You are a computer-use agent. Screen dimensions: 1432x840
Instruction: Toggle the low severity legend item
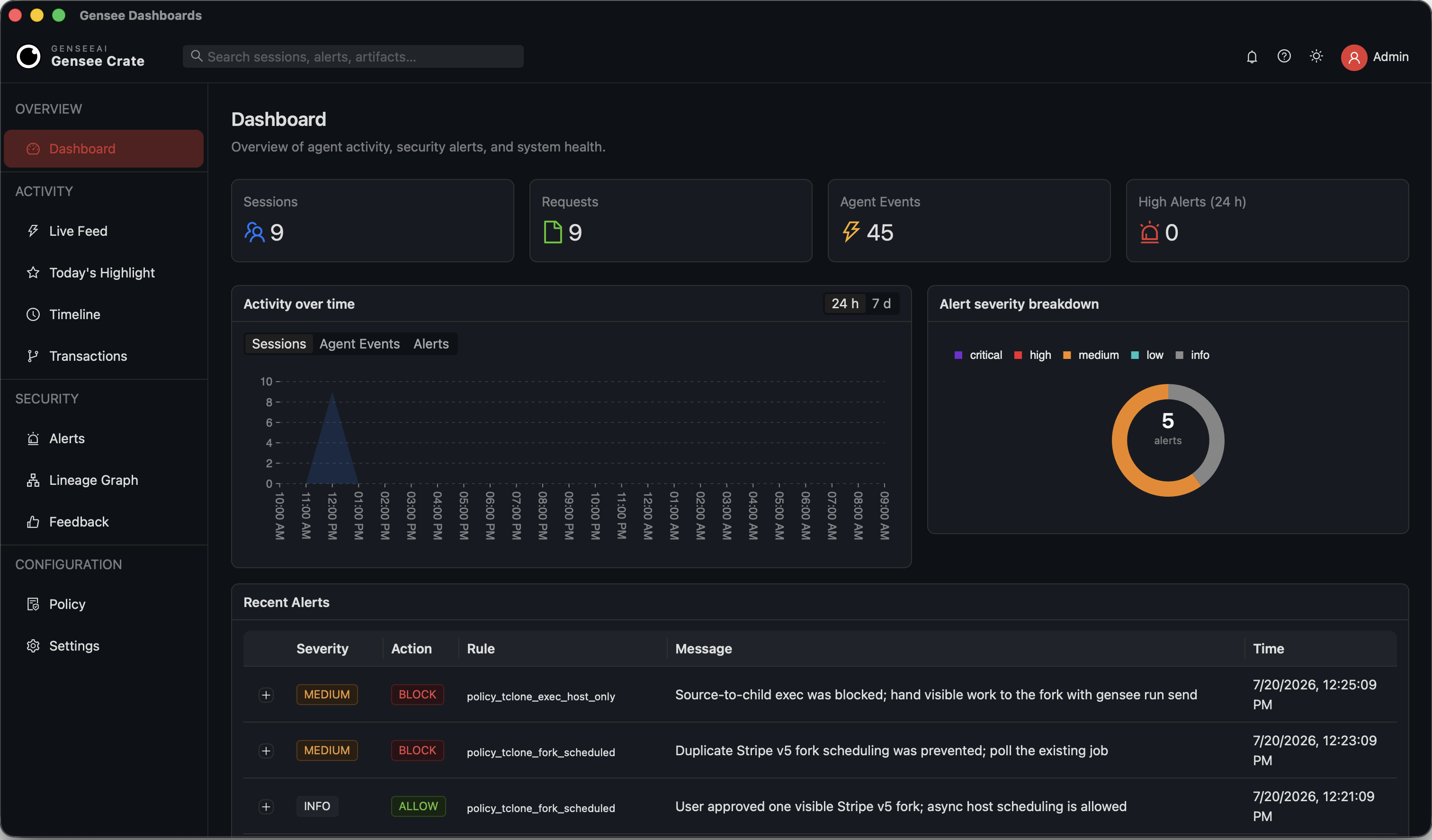[x=1147, y=355]
